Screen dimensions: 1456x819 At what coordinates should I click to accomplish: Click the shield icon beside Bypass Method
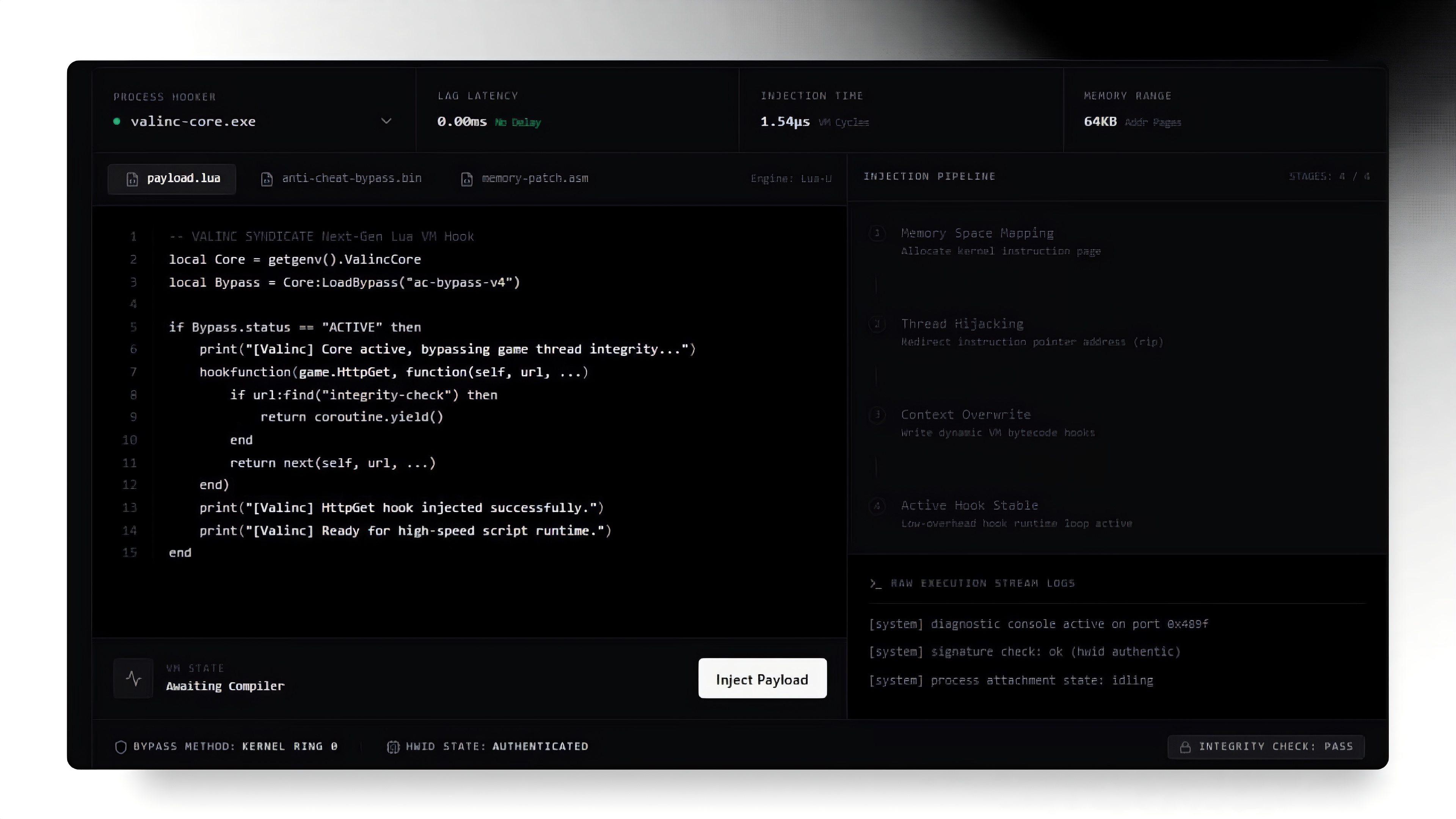point(121,747)
